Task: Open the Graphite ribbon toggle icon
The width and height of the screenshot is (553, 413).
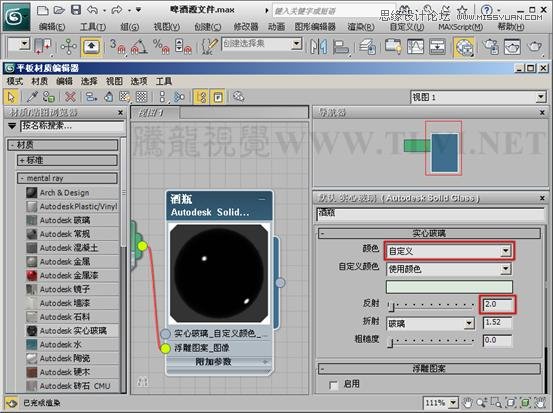Action: tap(393, 47)
